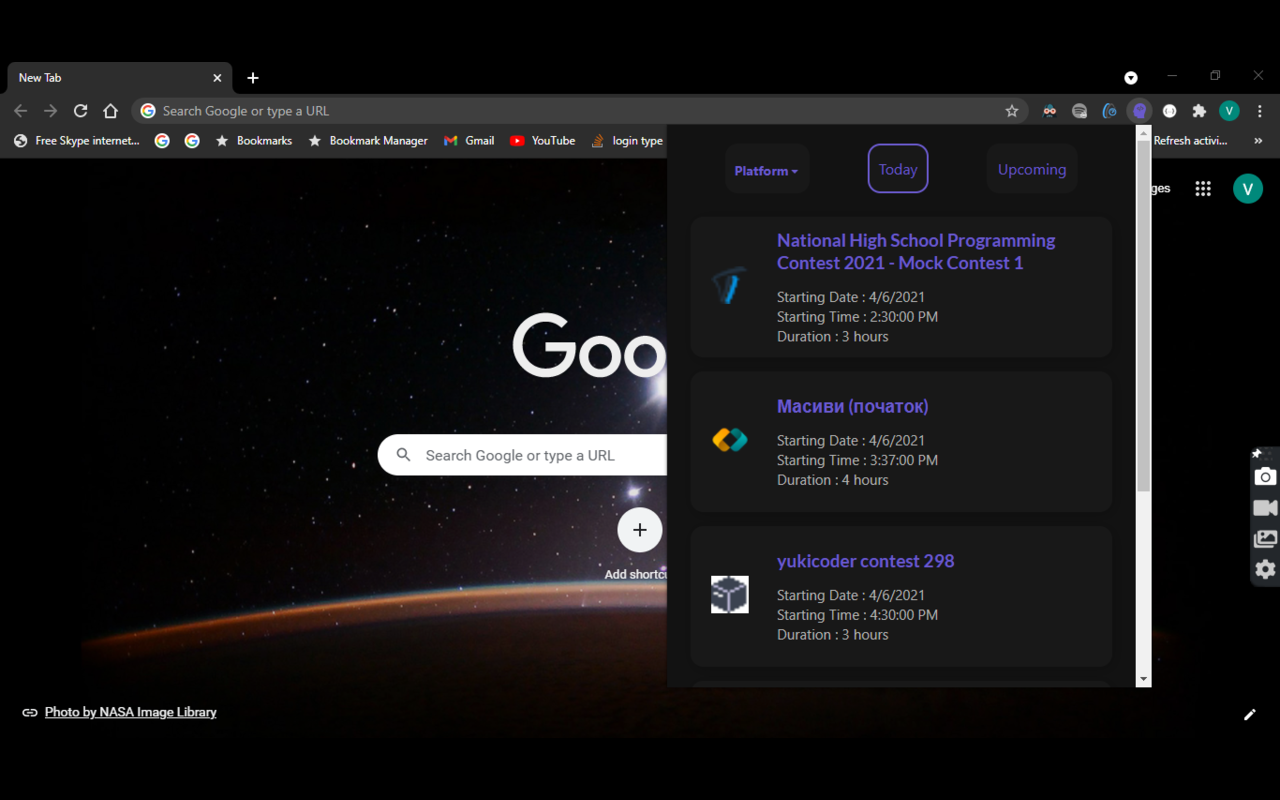The height and width of the screenshot is (800, 1280).
Task: Open the masked character extension icon
Action: coord(1049,111)
